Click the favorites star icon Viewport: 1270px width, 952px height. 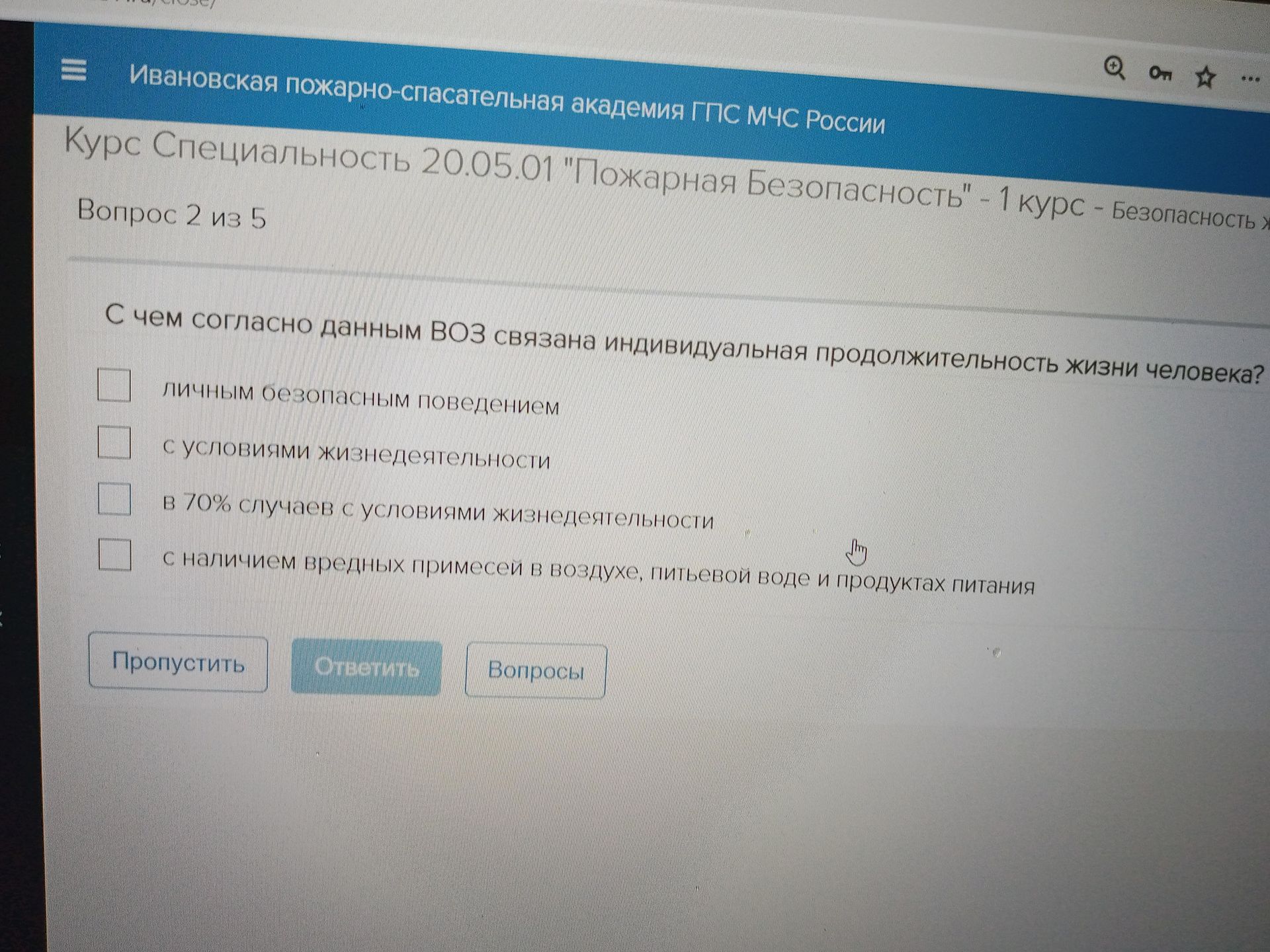(x=1205, y=77)
